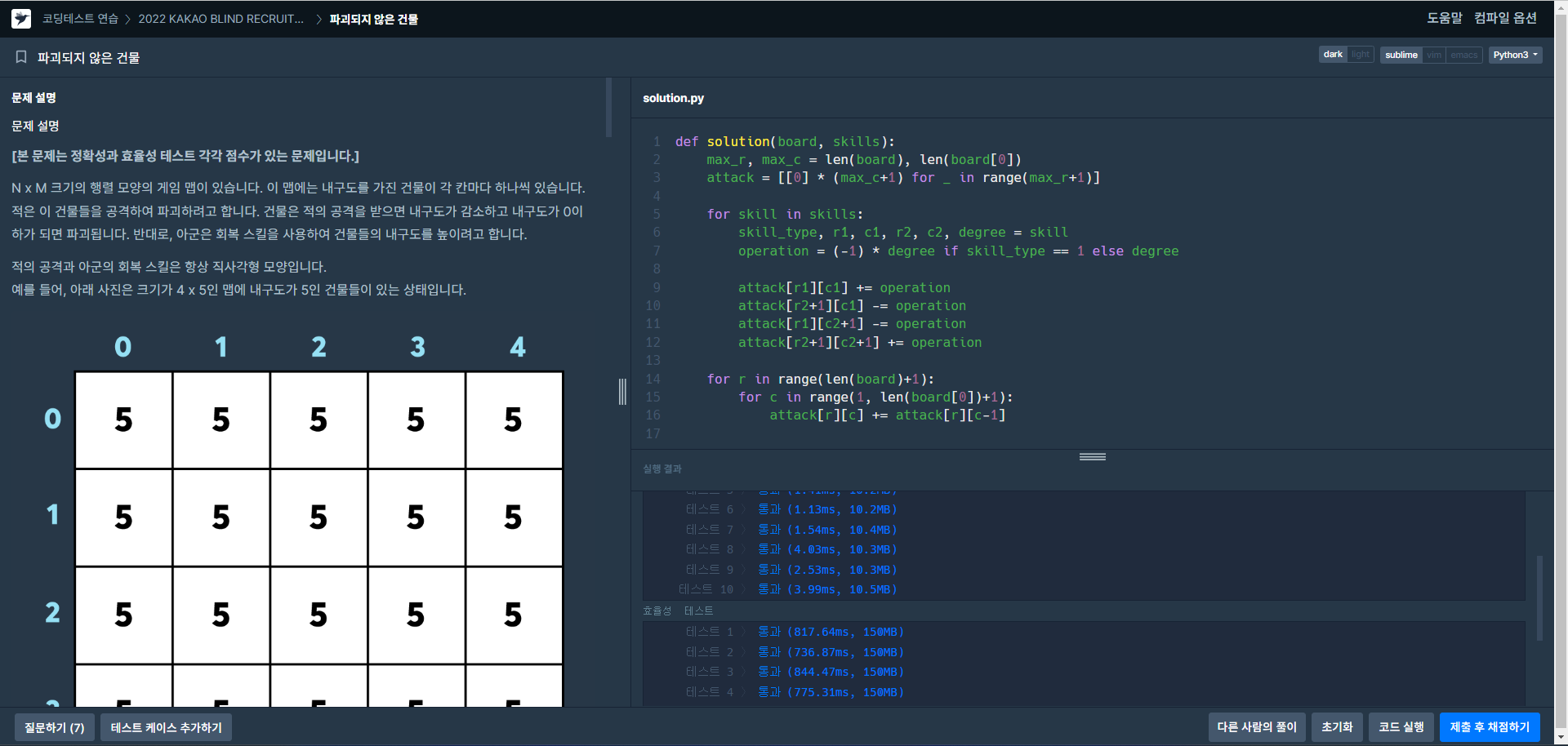This screenshot has width=1568, height=746.
Task: Click the Programmers logo icon
Action: [21, 19]
